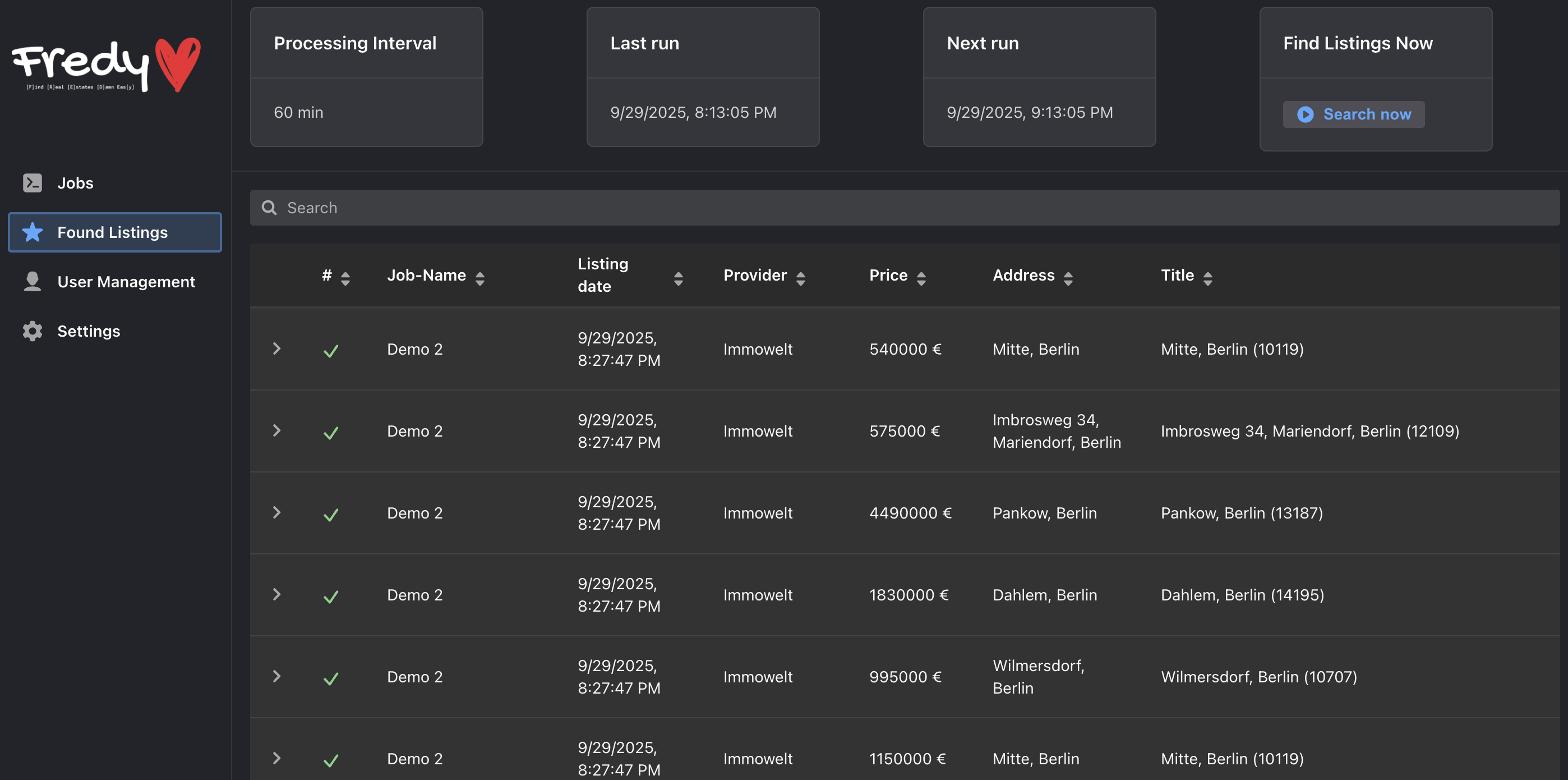
Task: Sort by Job-Name column arrows
Action: tap(479, 278)
